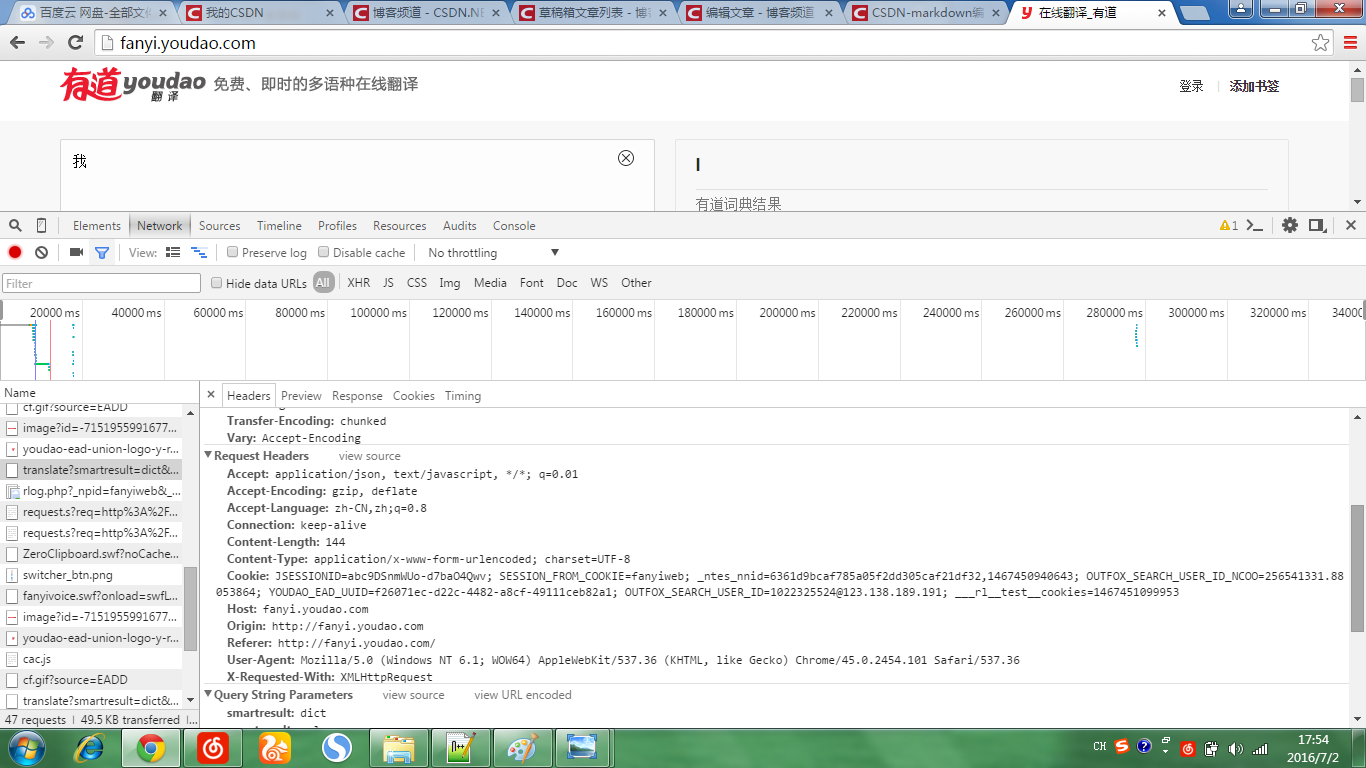Select the rlog.php request row
Viewport: 1366px width, 768px height.
91,491
